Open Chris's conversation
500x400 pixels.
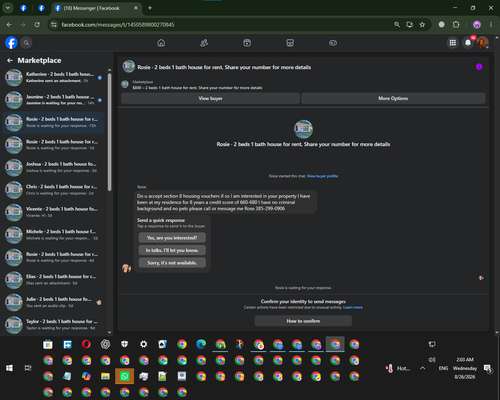click(x=53, y=190)
